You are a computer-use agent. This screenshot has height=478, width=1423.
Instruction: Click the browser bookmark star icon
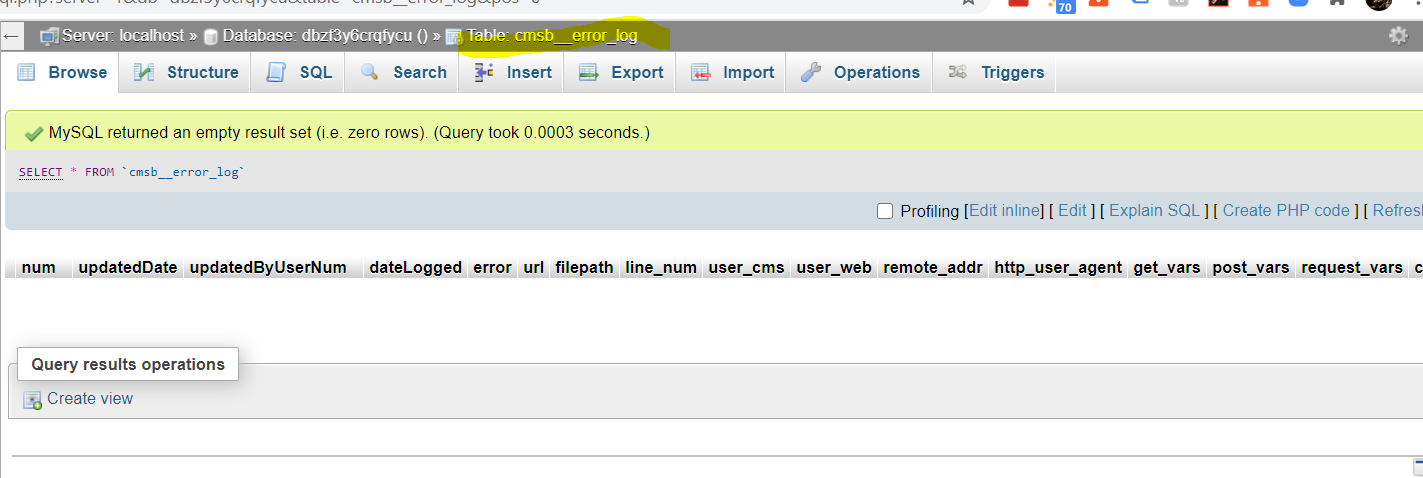click(x=968, y=3)
